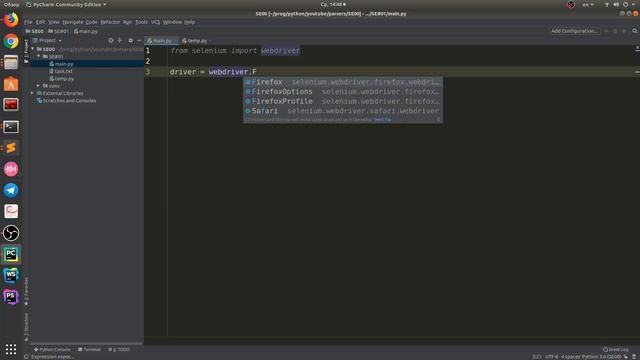This screenshot has height=360, width=640.
Task: Show applications grid in the dock
Action: click(11, 349)
